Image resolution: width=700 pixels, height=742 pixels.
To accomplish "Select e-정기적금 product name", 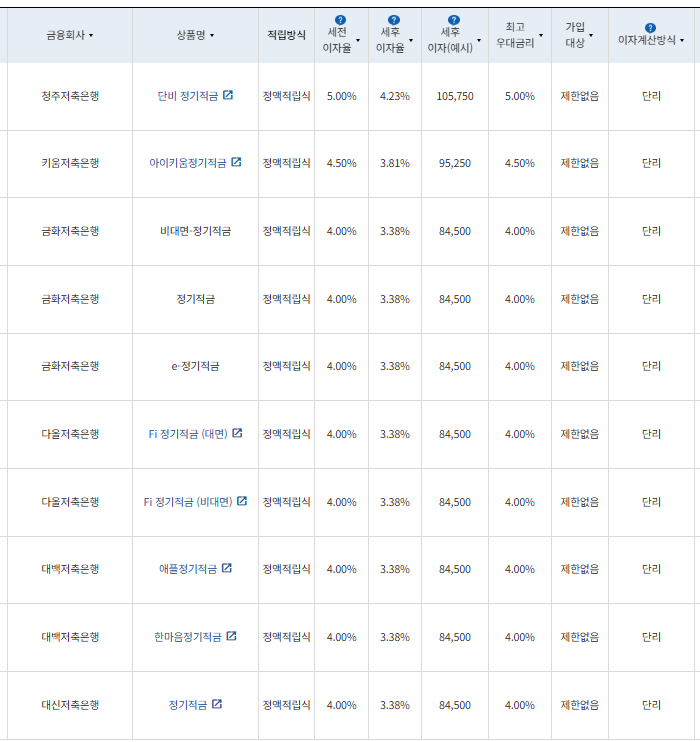I will (195, 366).
